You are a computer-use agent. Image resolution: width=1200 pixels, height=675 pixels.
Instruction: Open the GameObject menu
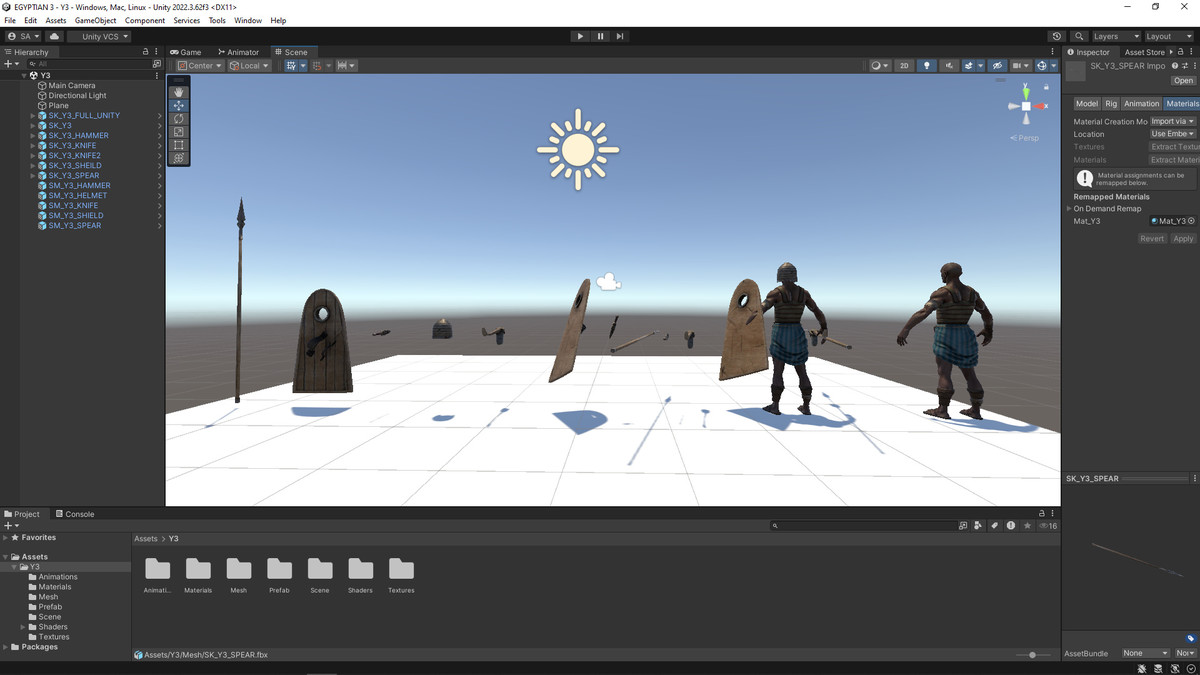(x=95, y=20)
